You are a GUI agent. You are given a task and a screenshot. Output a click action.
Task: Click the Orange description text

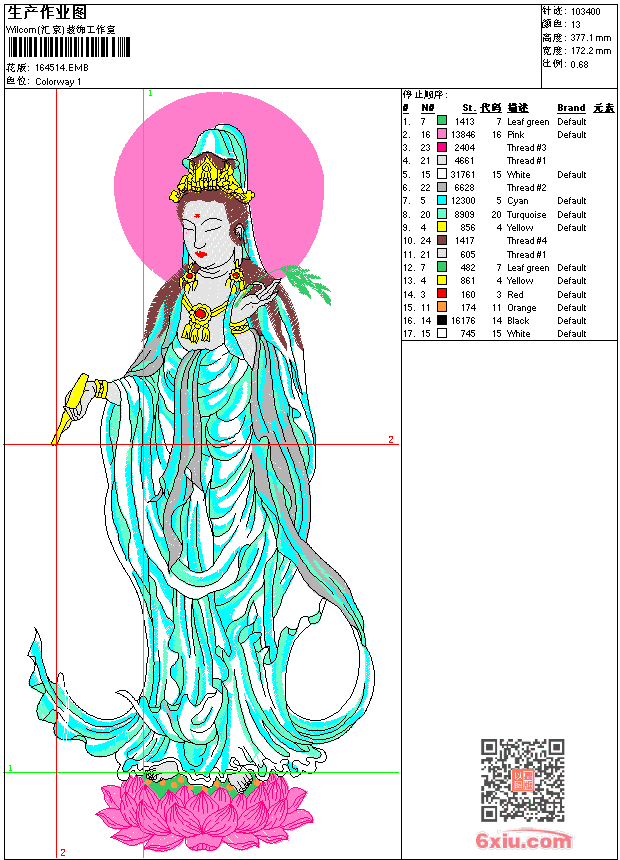tap(521, 308)
